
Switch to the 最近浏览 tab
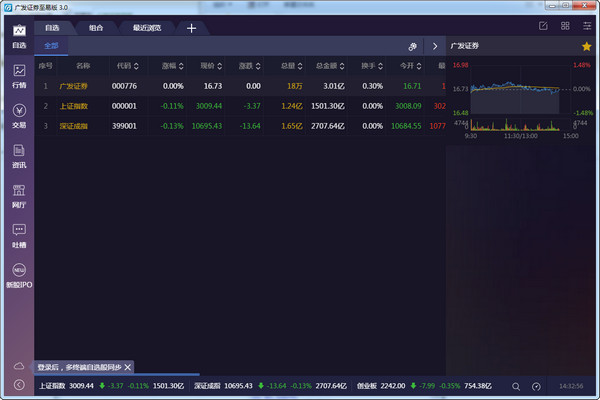tap(146, 28)
